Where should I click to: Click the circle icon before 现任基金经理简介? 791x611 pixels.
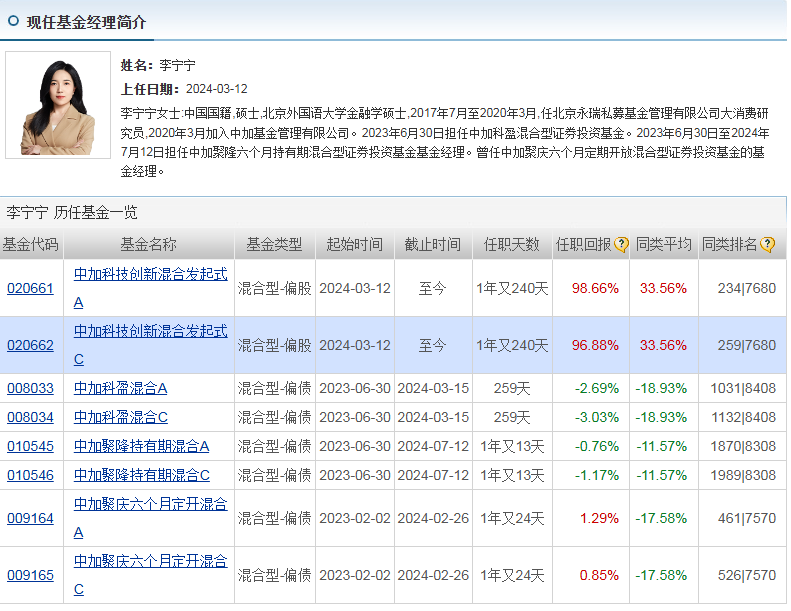(13, 21)
